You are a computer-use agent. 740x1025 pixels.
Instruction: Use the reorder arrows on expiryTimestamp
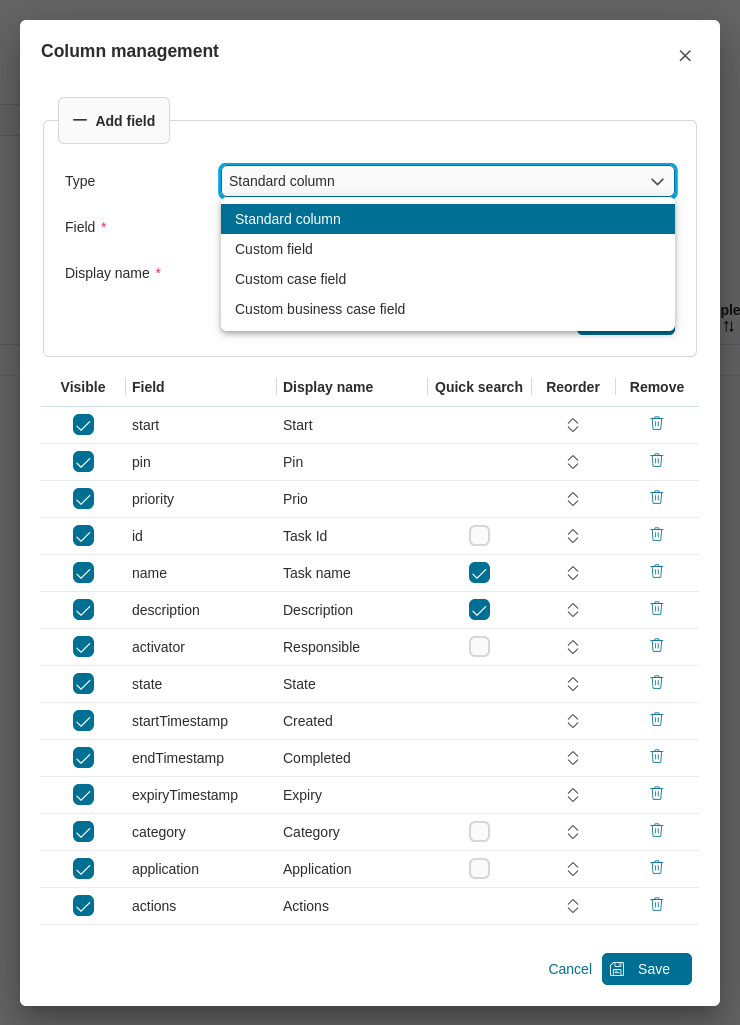click(x=572, y=793)
